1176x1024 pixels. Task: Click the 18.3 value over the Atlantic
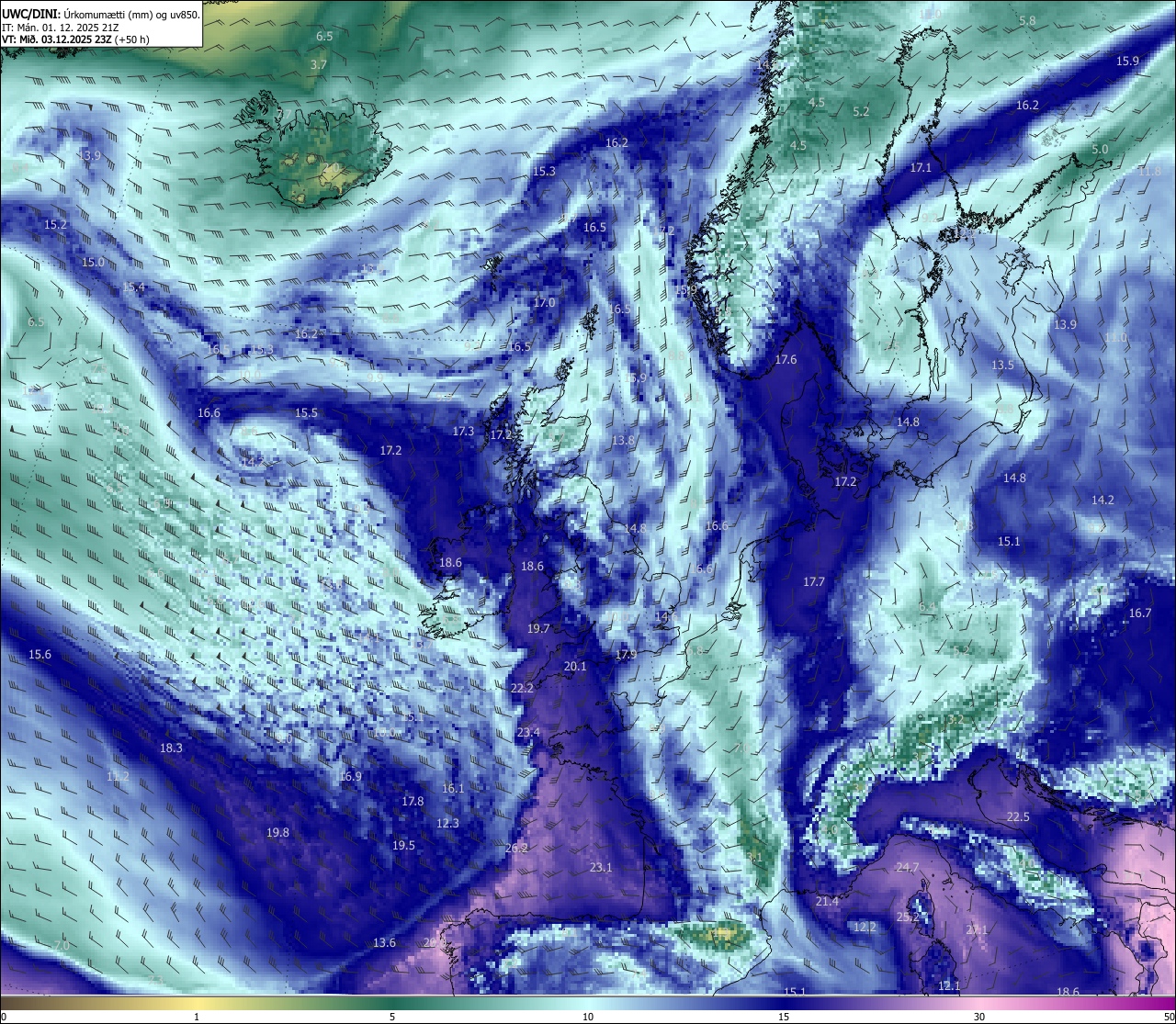(171, 748)
